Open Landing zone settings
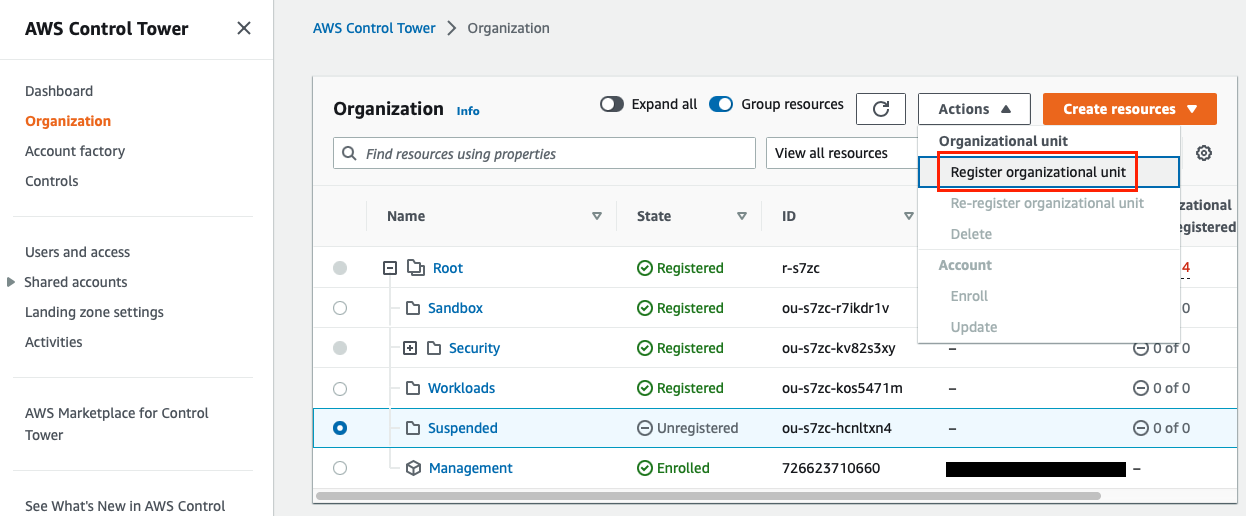Screen dimensions: 1246x516 coord(94,312)
